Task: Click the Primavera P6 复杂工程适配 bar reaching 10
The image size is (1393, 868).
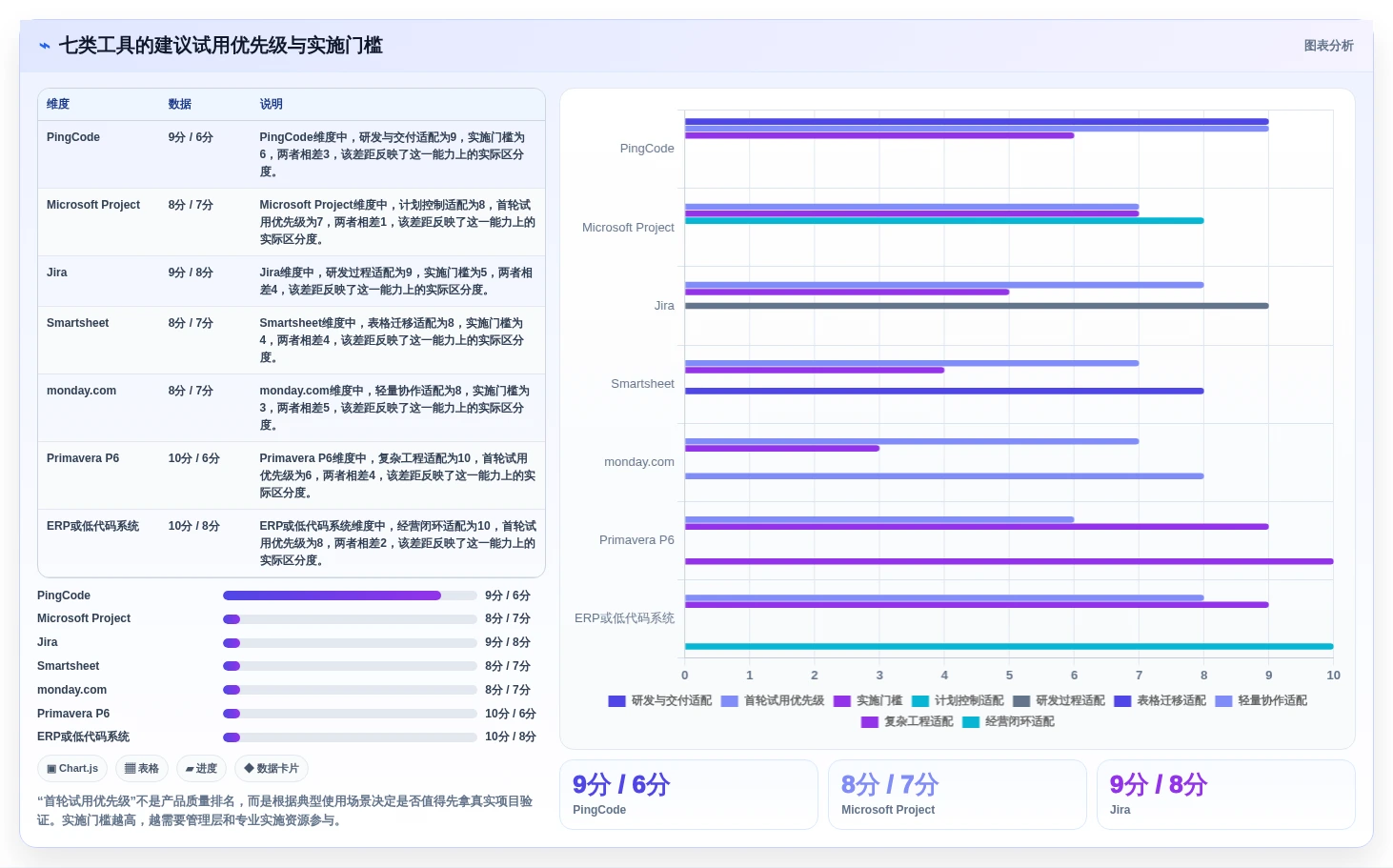Action: click(1009, 561)
